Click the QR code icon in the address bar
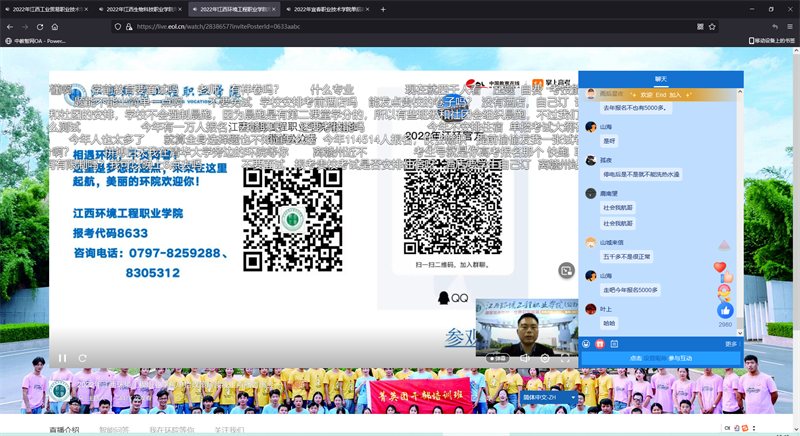800x436 pixels. point(701,27)
